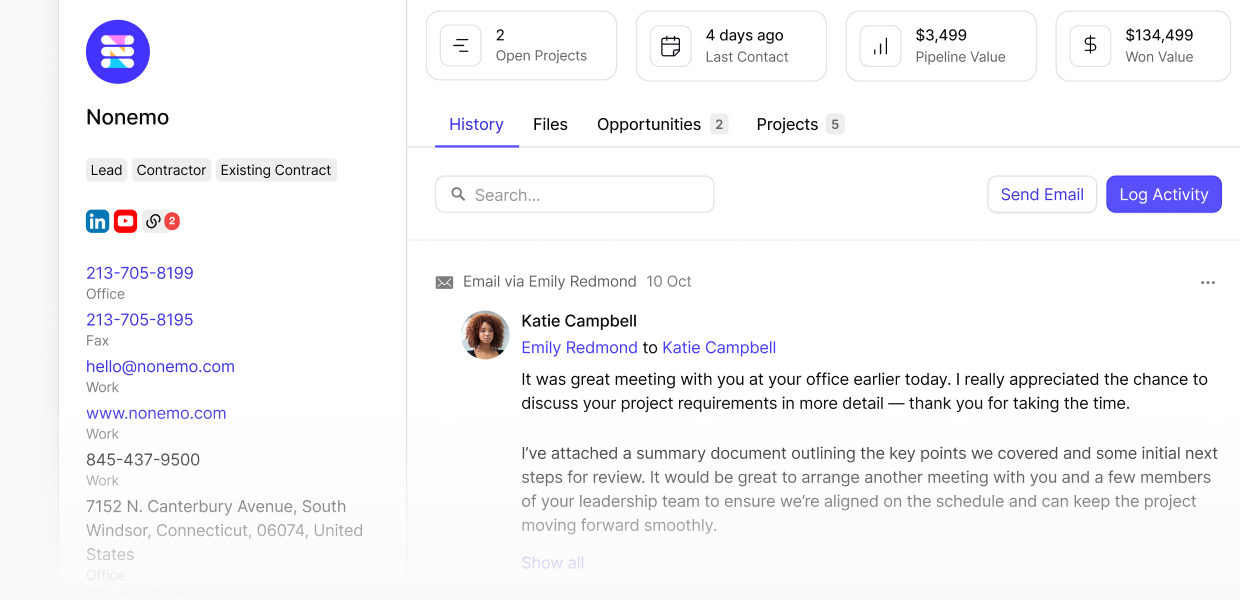Open the hello@nonemo.com email link
This screenshot has width=1240, height=600.
pyautogui.click(x=160, y=366)
